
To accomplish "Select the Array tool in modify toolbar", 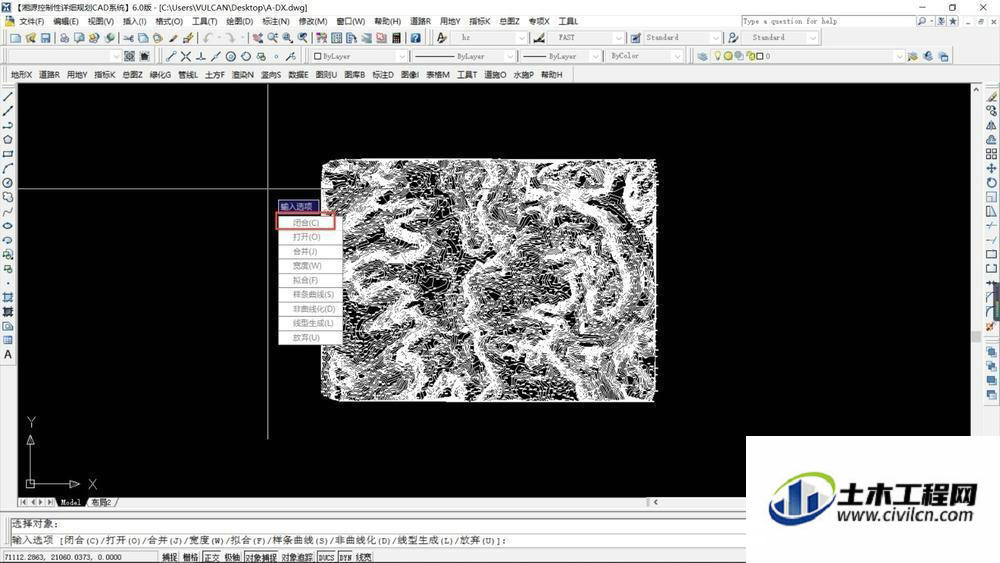I will pos(991,154).
